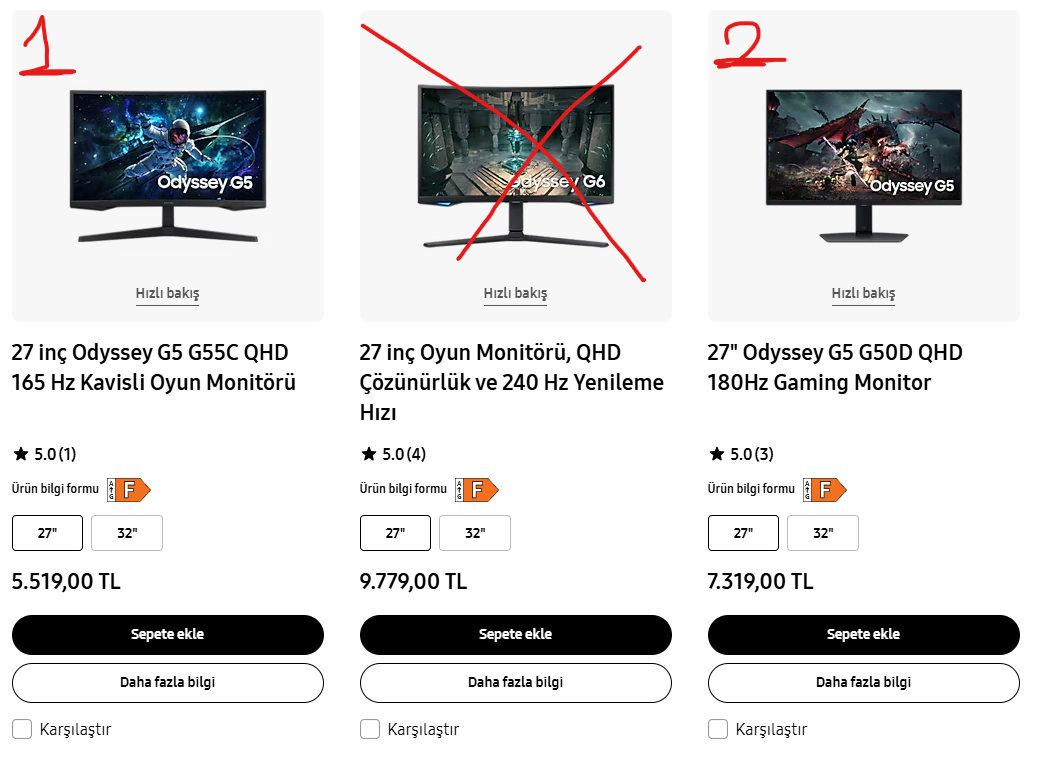Open Ürün bilgi formu link for G55C

(55, 489)
